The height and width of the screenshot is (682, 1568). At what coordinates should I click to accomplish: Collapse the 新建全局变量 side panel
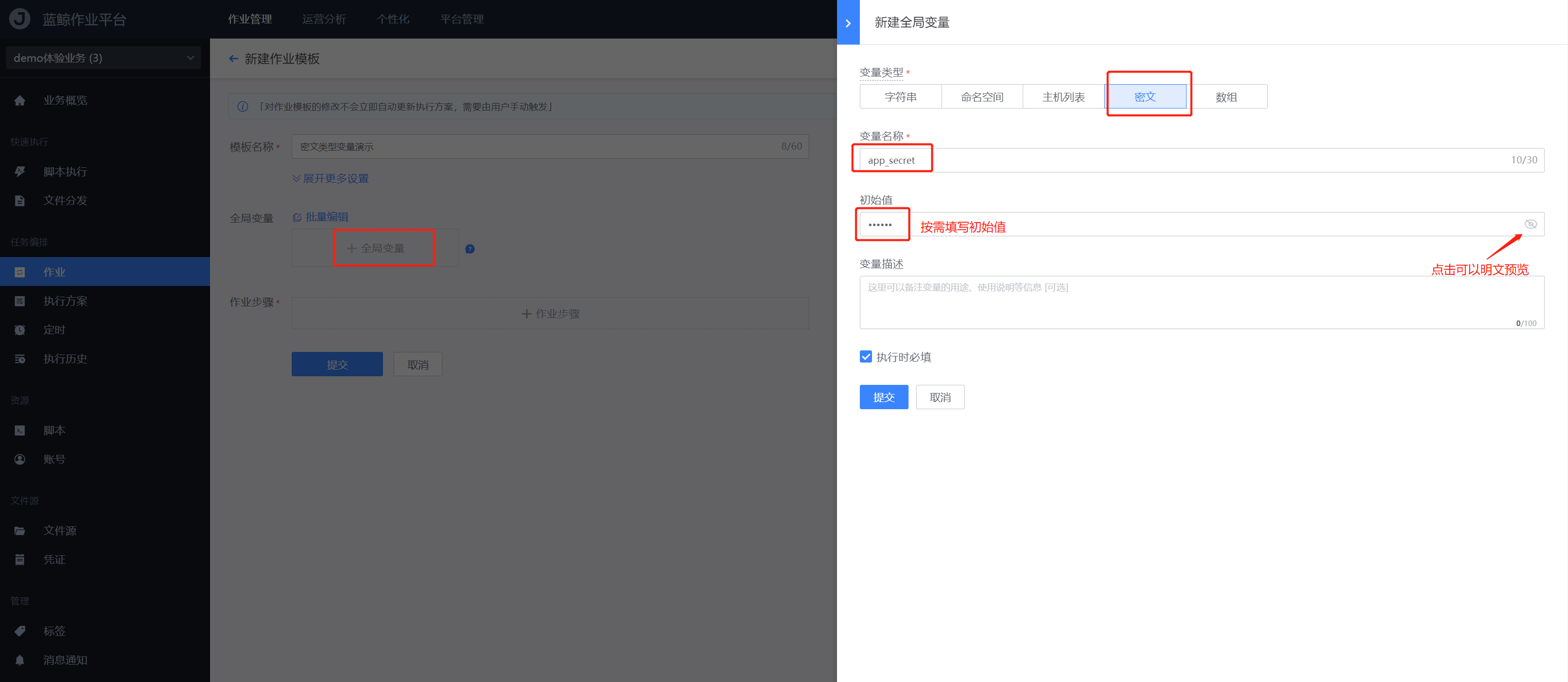pyautogui.click(x=848, y=22)
